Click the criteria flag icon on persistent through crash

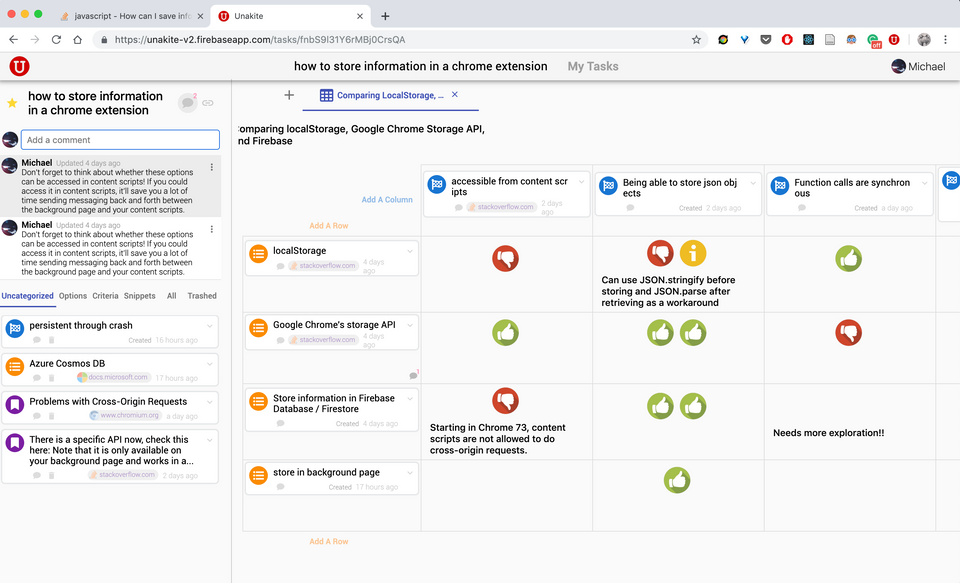coord(14,325)
